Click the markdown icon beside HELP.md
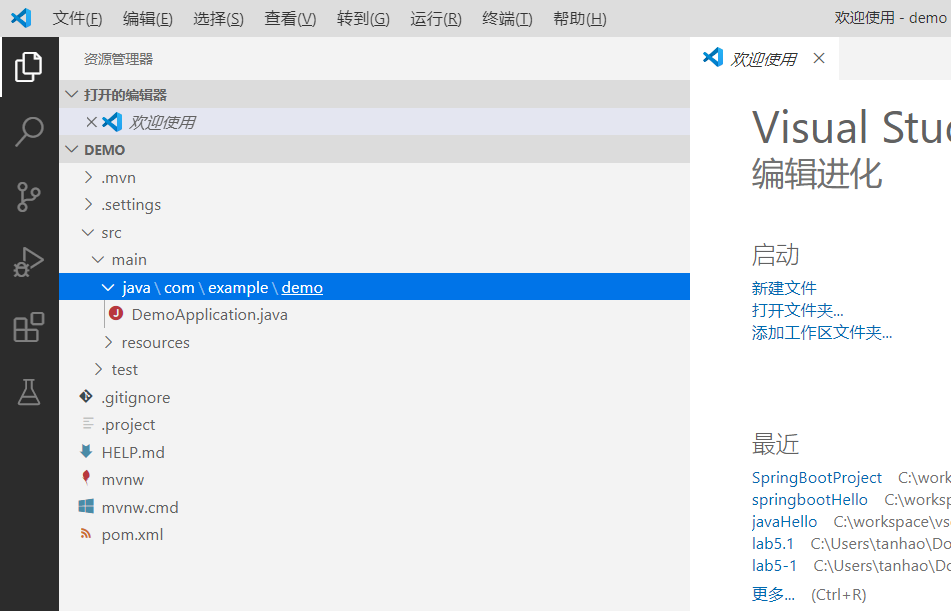This screenshot has height=611, width=951. click(x=86, y=451)
